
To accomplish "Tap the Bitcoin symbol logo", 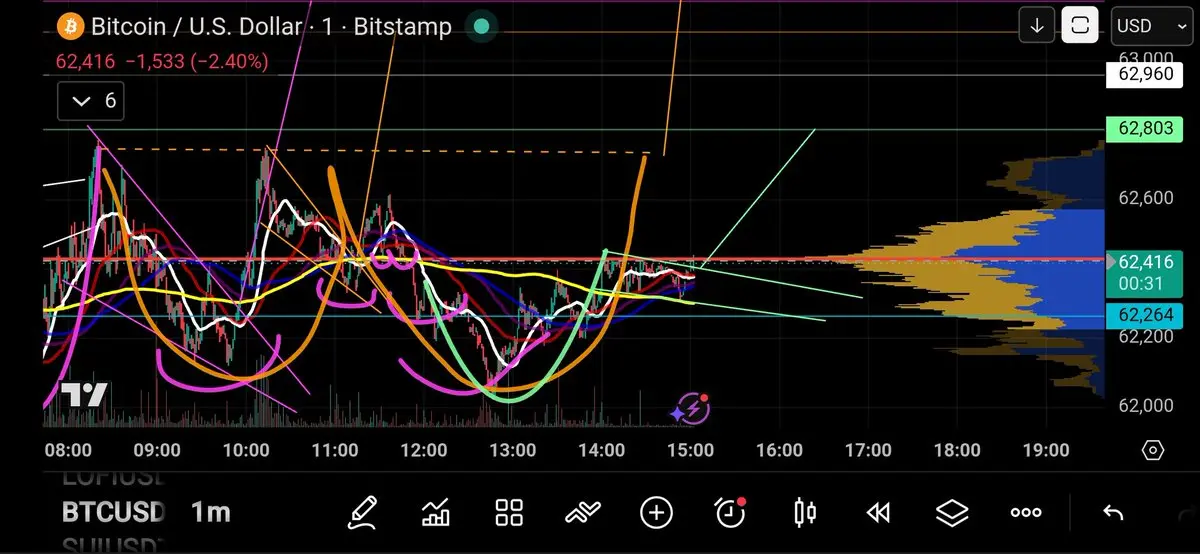I will [70, 26].
